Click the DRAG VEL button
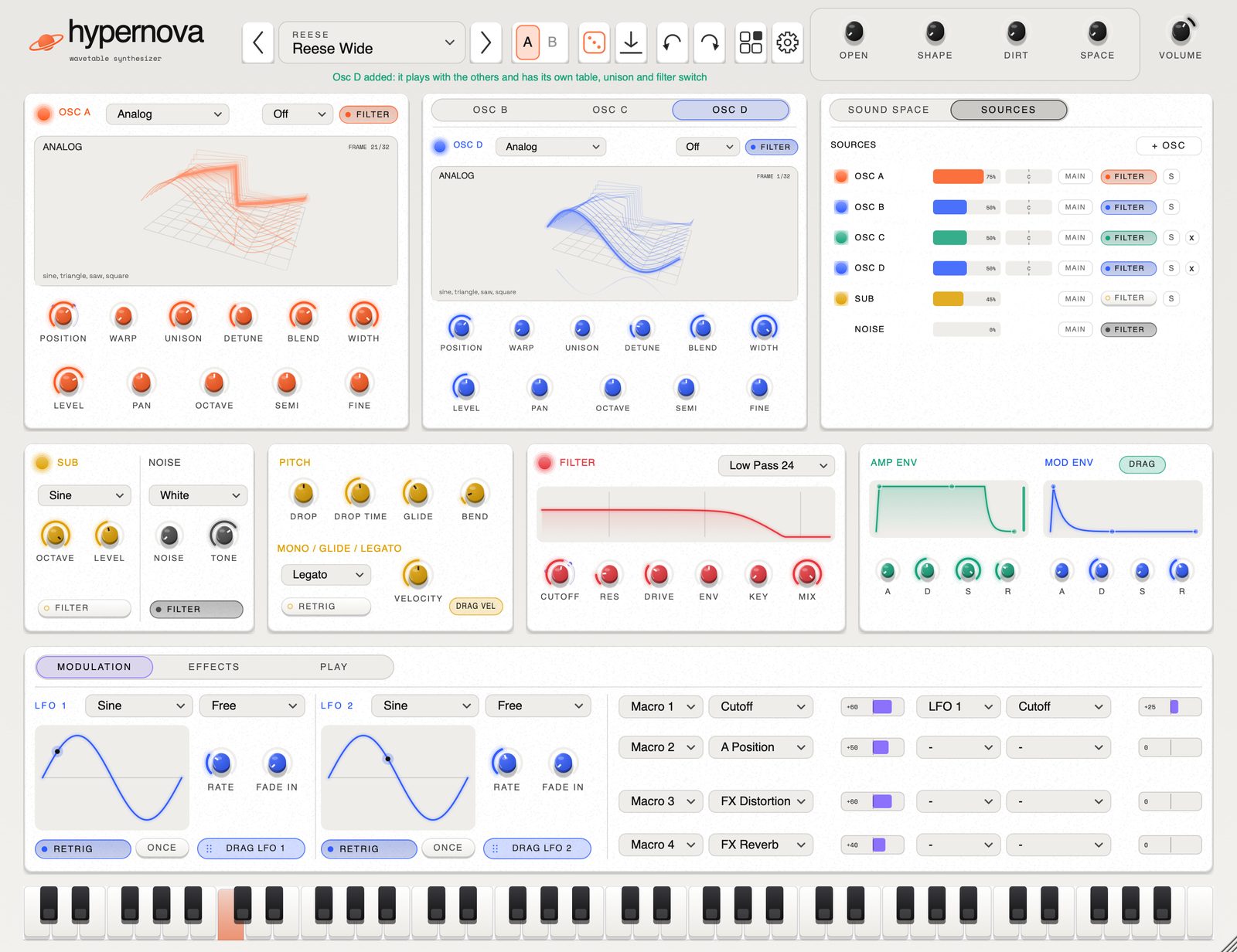 [475, 606]
